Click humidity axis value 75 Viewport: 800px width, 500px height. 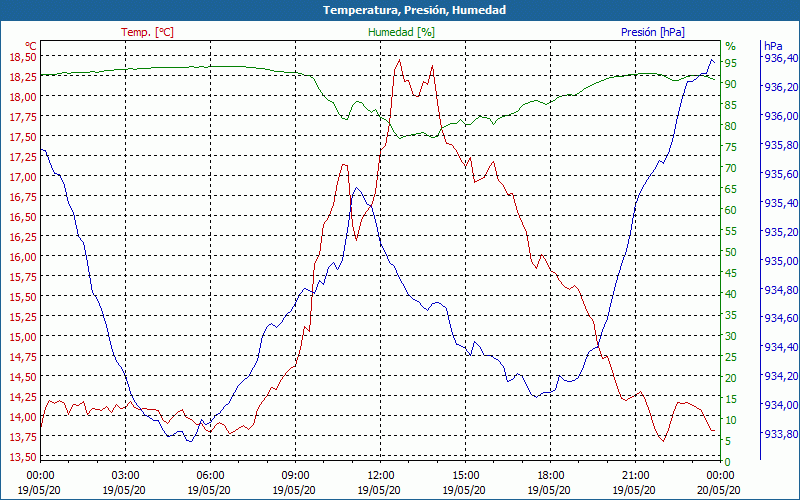[731, 147]
